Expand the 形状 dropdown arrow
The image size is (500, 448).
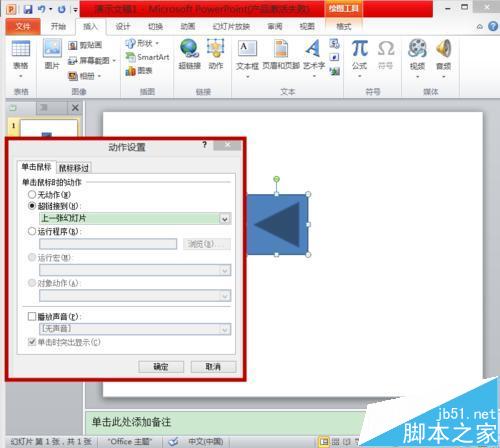pos(157,43)
